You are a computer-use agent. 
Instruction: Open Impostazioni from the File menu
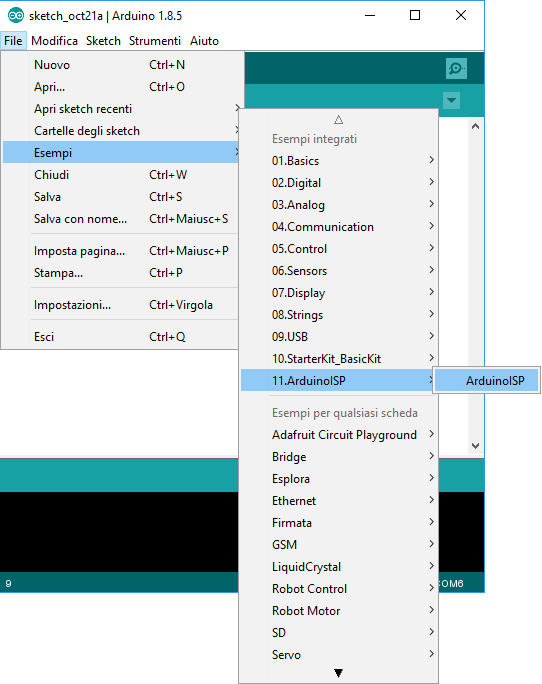point(121,304)
